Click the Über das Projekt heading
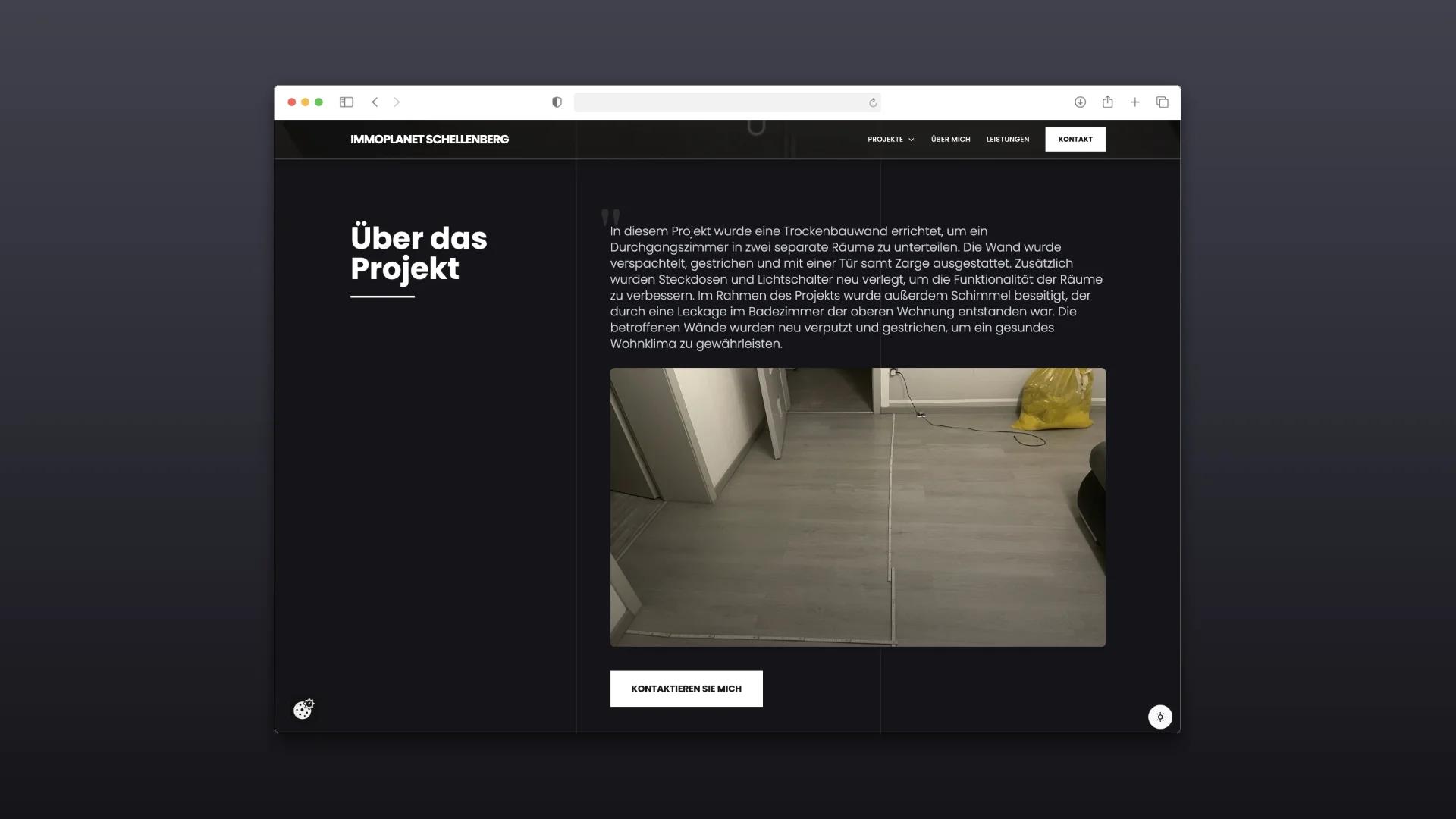This screenshot has height=819, width=1456. [419, 253]
